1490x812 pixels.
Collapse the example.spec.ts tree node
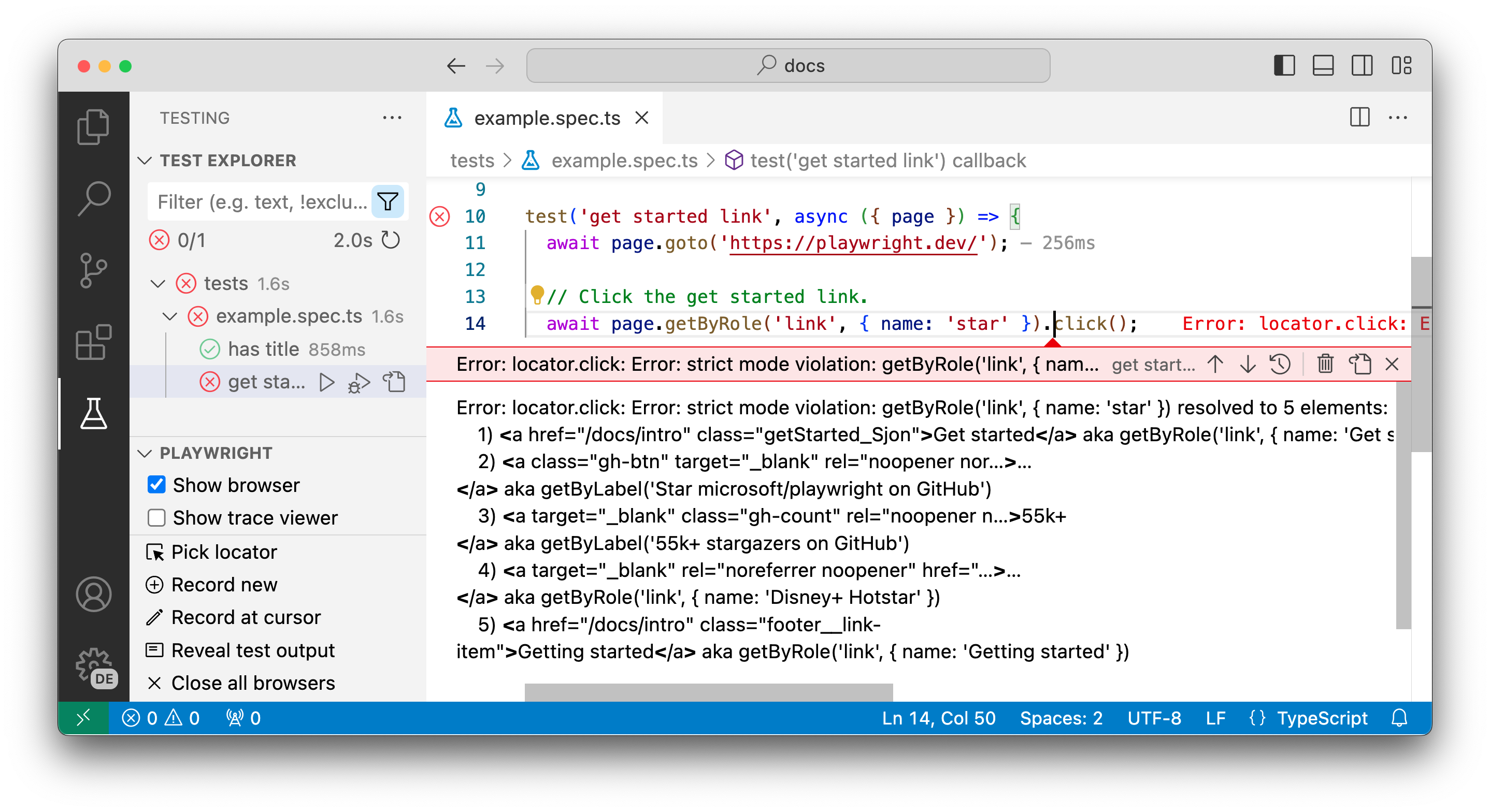coord(169,316)
